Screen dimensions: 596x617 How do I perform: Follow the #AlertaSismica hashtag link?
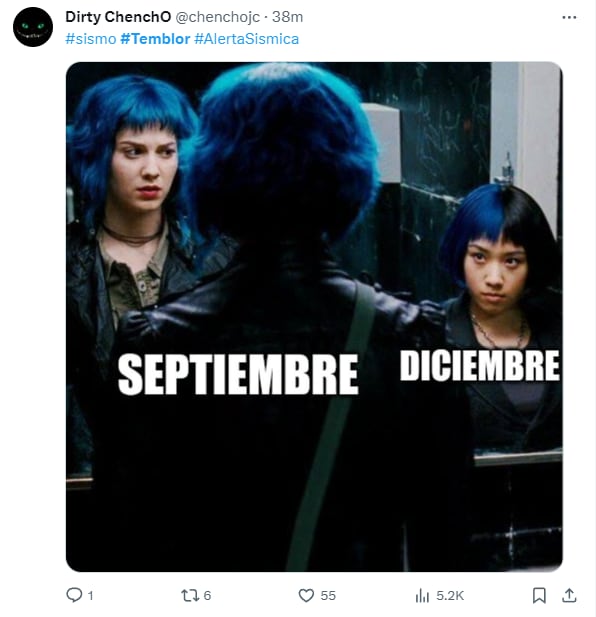click(x=246, y=39)
